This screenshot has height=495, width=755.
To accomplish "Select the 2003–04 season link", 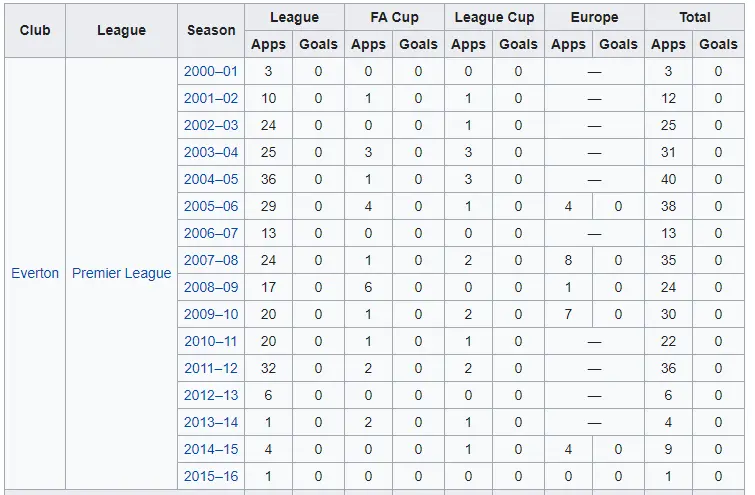I will tap(211, 153).
